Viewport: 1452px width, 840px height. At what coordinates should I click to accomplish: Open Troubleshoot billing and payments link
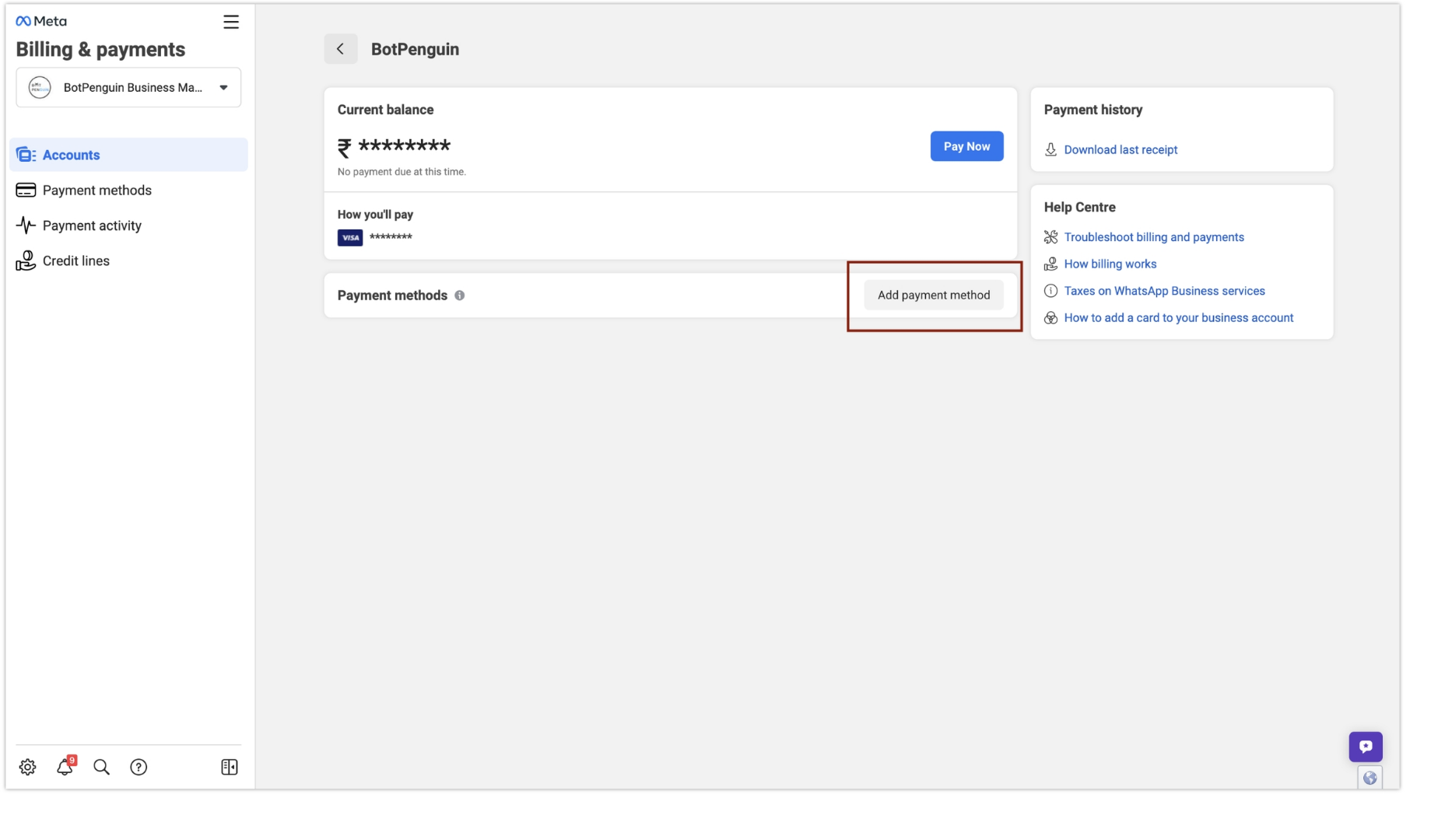pyautogui.click(x=1154, y=237)
